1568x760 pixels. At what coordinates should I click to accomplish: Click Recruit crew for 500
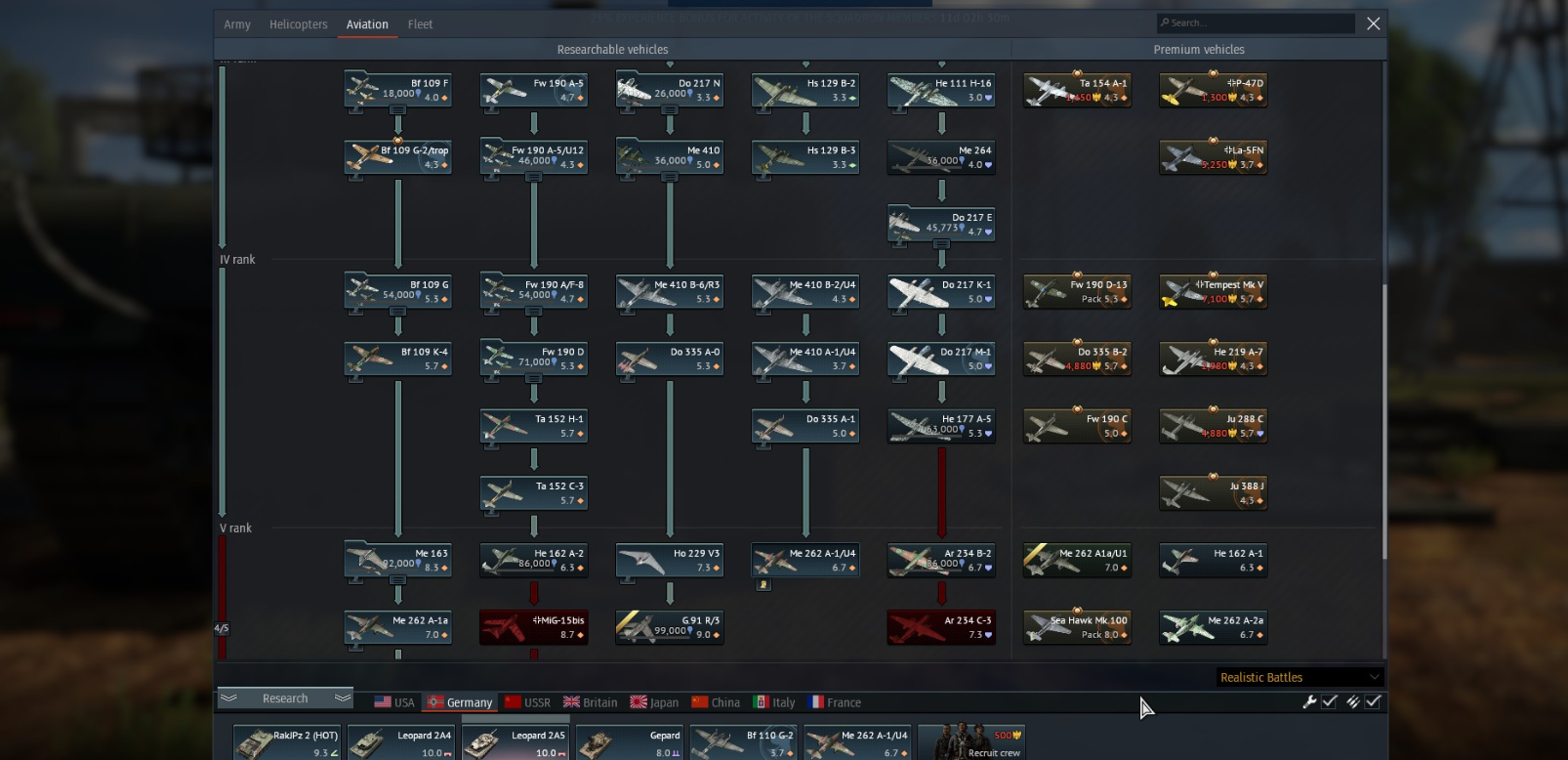[971, 742]
